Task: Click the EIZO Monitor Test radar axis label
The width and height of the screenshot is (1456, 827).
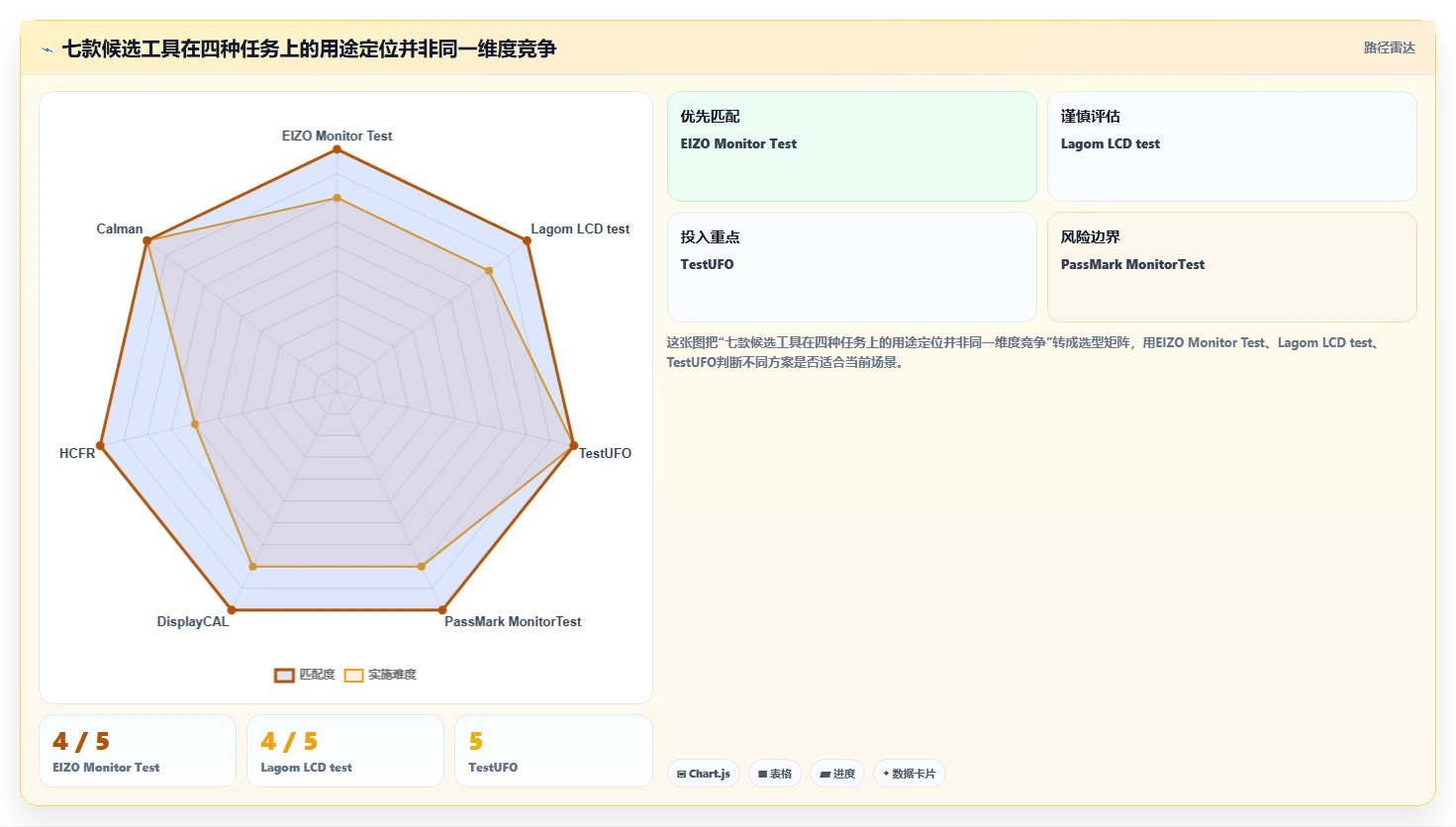Action: pyautogui.click(x=337, y=136)
